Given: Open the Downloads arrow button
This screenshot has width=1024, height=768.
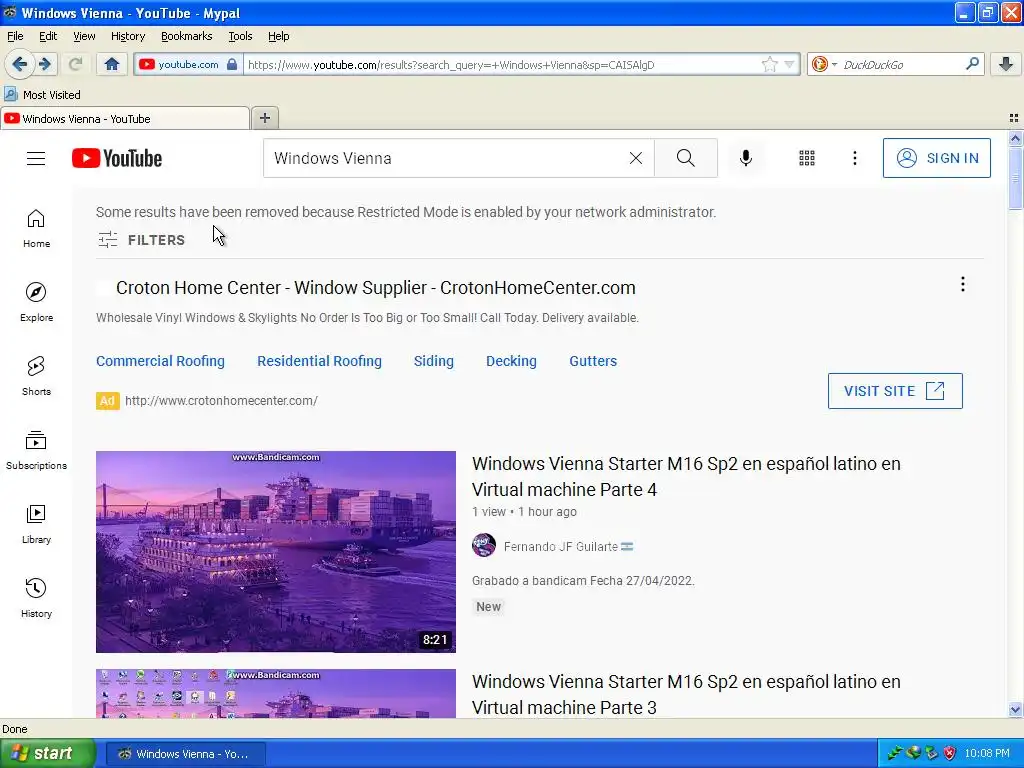Looking at the screenshot, I should point(1006,64).
